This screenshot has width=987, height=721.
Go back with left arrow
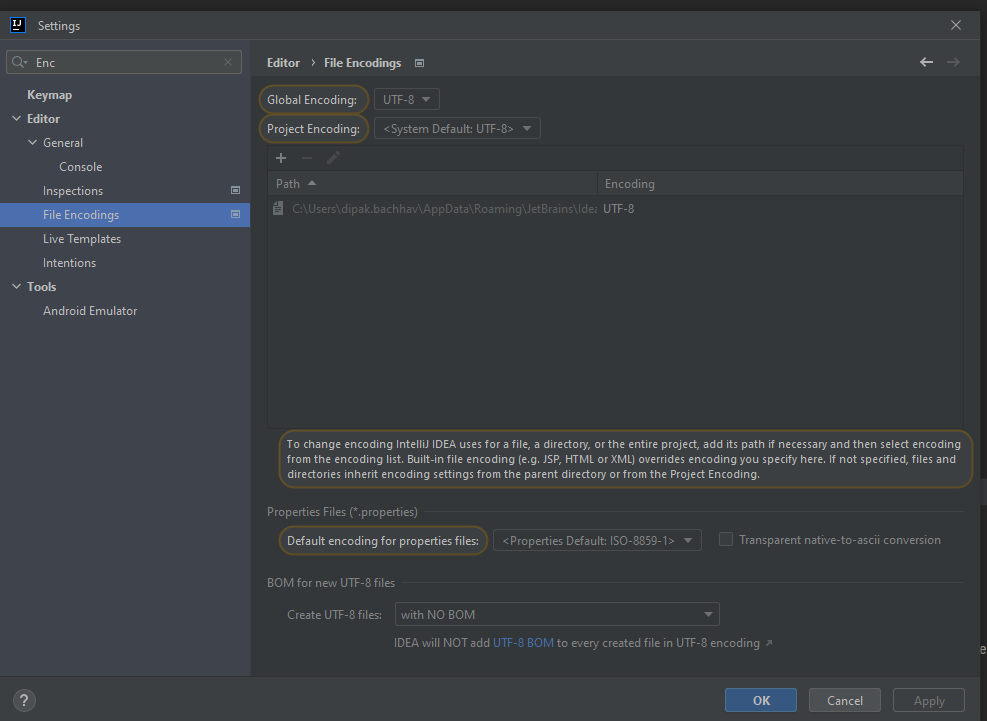coord(927,62)
